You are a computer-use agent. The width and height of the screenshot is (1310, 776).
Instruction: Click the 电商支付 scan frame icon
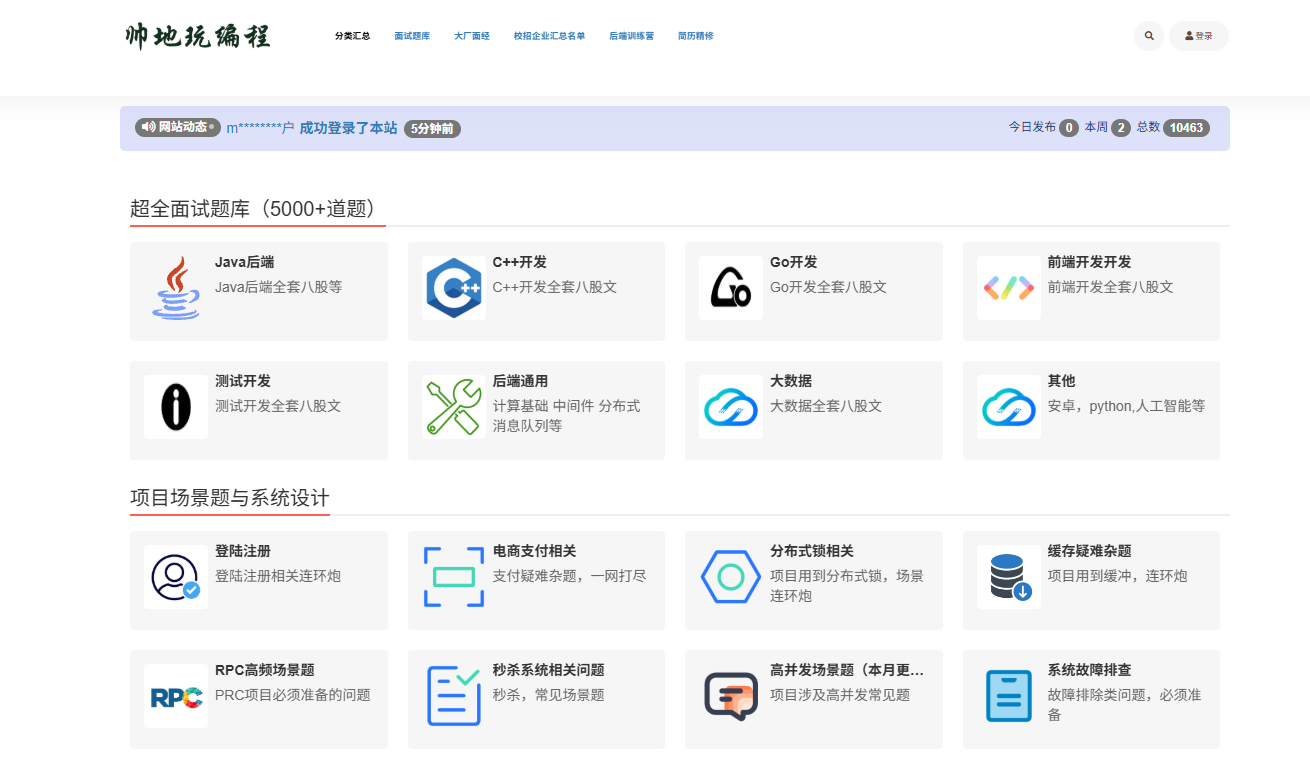[x=454, y=577]
